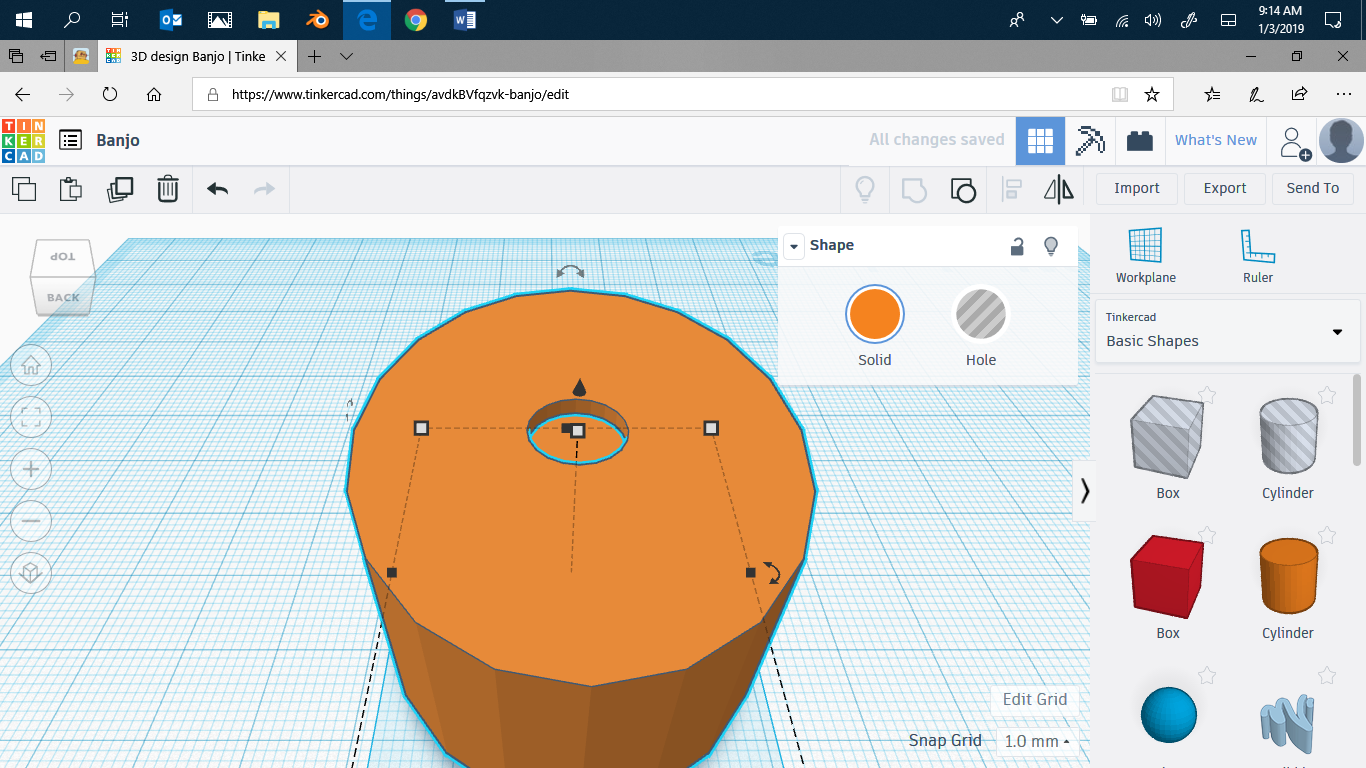Open Chrome from the taskbar
Viewport: 1366px width, 768px height.
[x=416, y=20]
